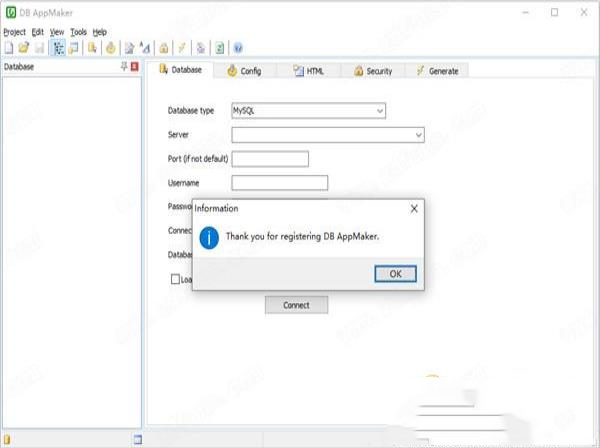Close the Database side panel with red X

click(x=134, y=67)
